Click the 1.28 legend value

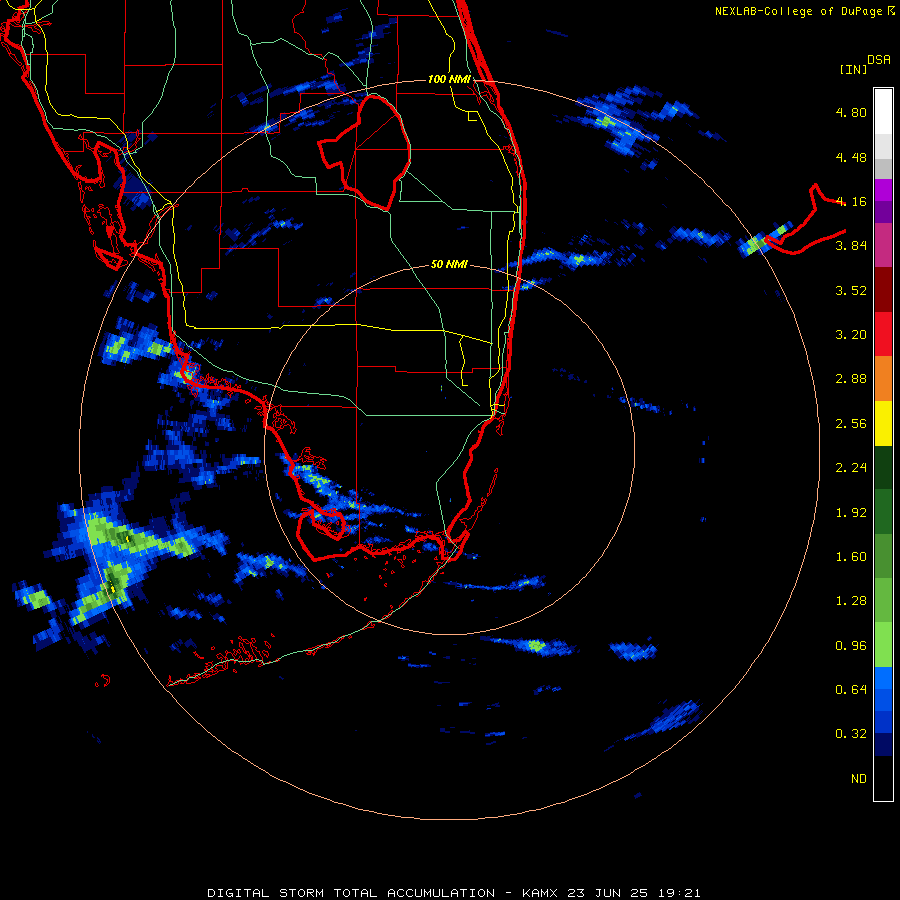(x=851, y=601)
